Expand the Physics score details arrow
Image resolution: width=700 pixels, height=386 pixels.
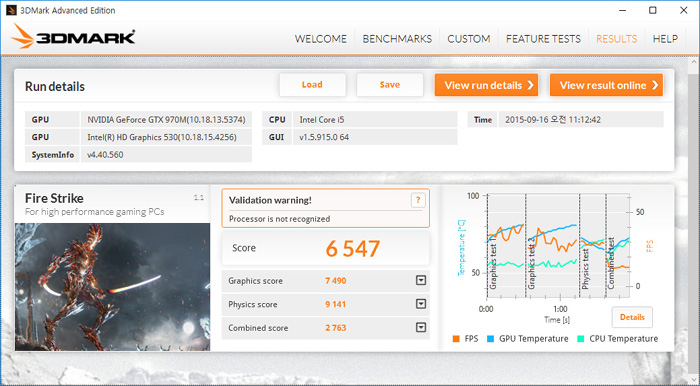pos(421,304)
